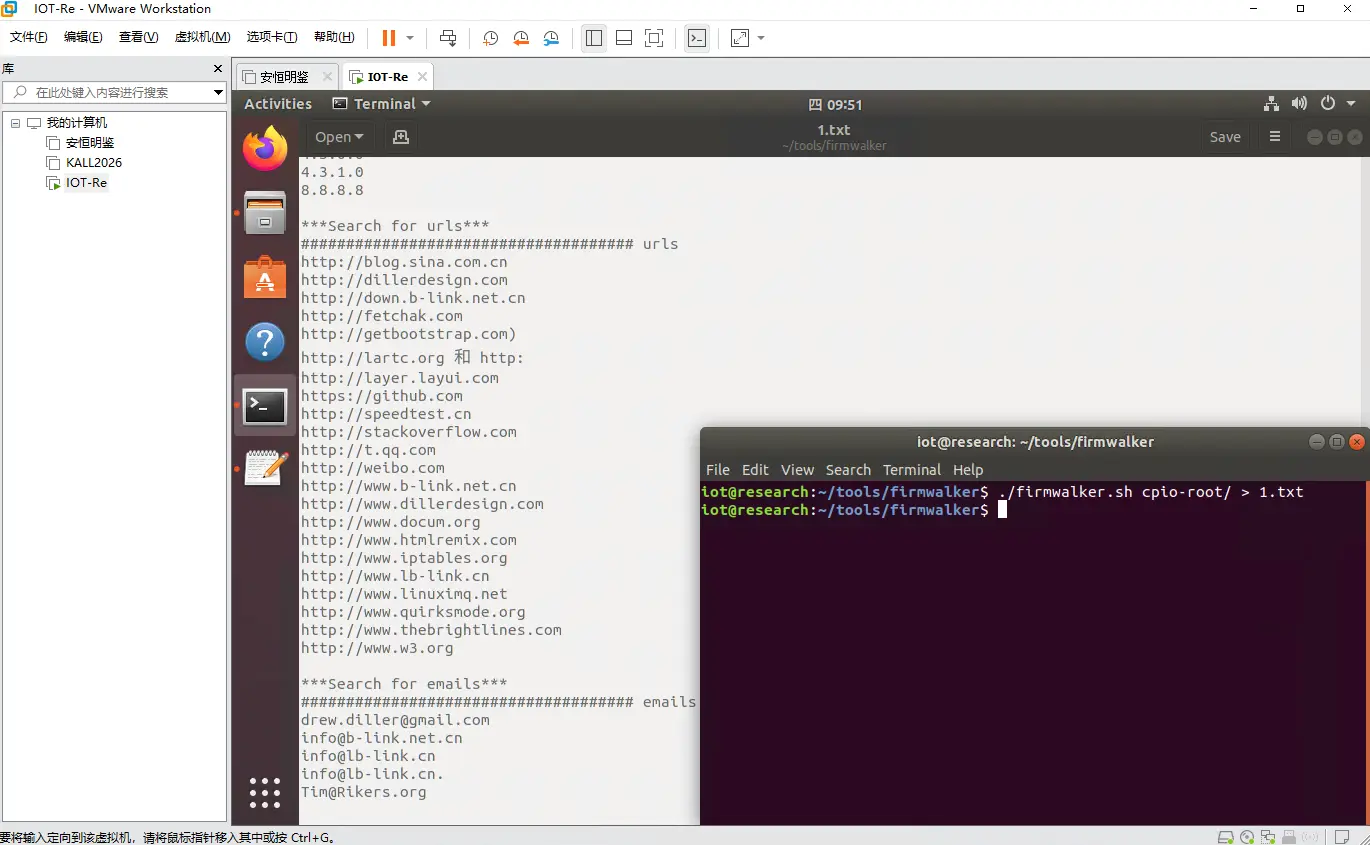Open the power options dropdown beside the pause button
Image resolution: width=1370 pixels, height=845 pixels.
[410, 38]
